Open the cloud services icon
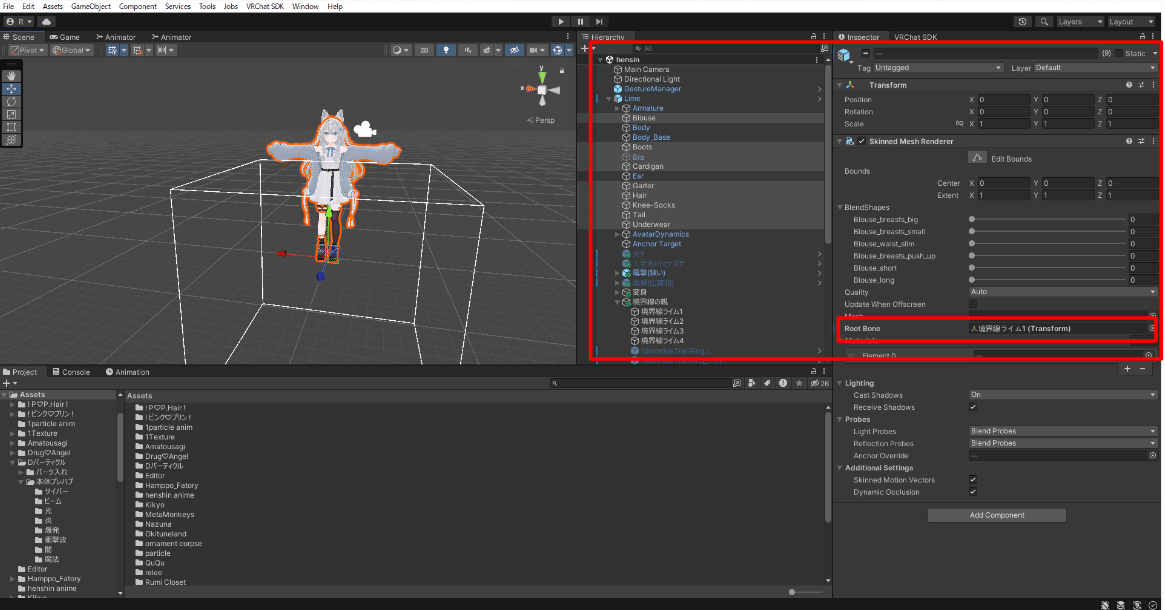The image size is (1165, 610). click(x=46, y=22)
